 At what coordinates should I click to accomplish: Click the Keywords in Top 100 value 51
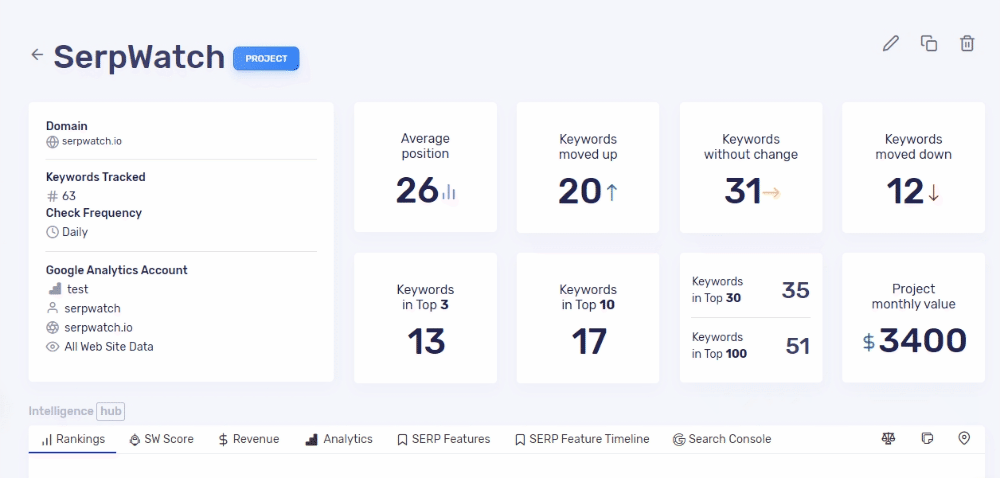(x=797, y=346)
